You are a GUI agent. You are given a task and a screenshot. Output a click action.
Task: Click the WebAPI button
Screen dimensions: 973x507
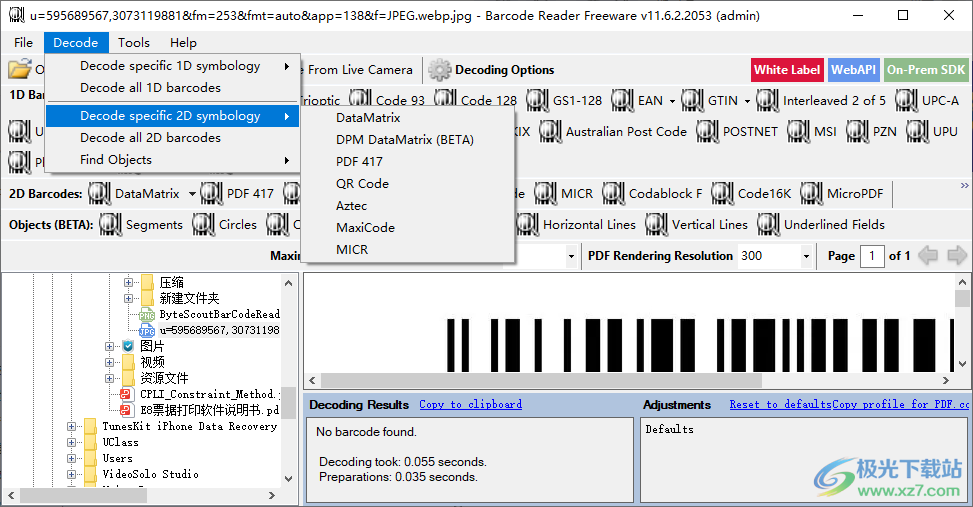tap(853, 70)
